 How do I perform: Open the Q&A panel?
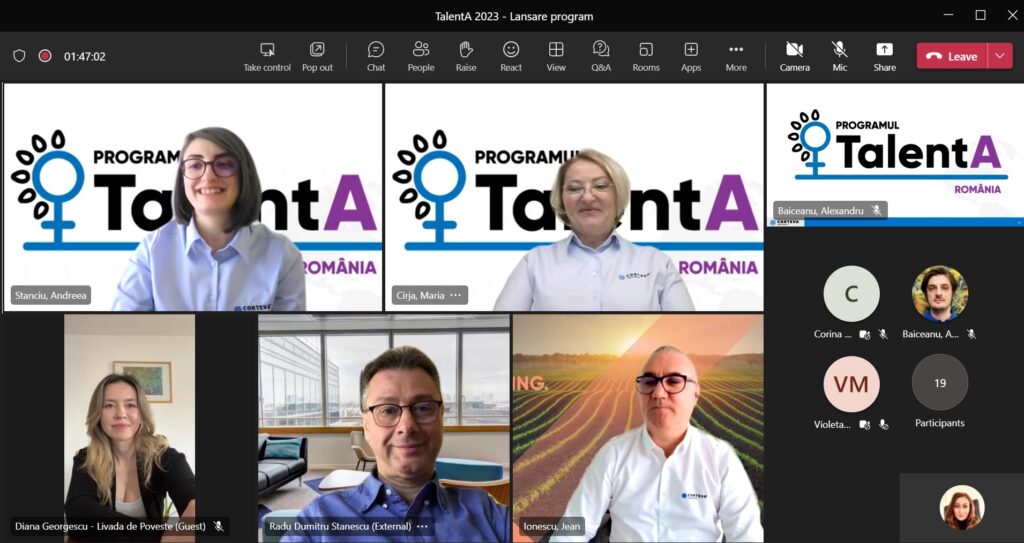click(601, 57)
